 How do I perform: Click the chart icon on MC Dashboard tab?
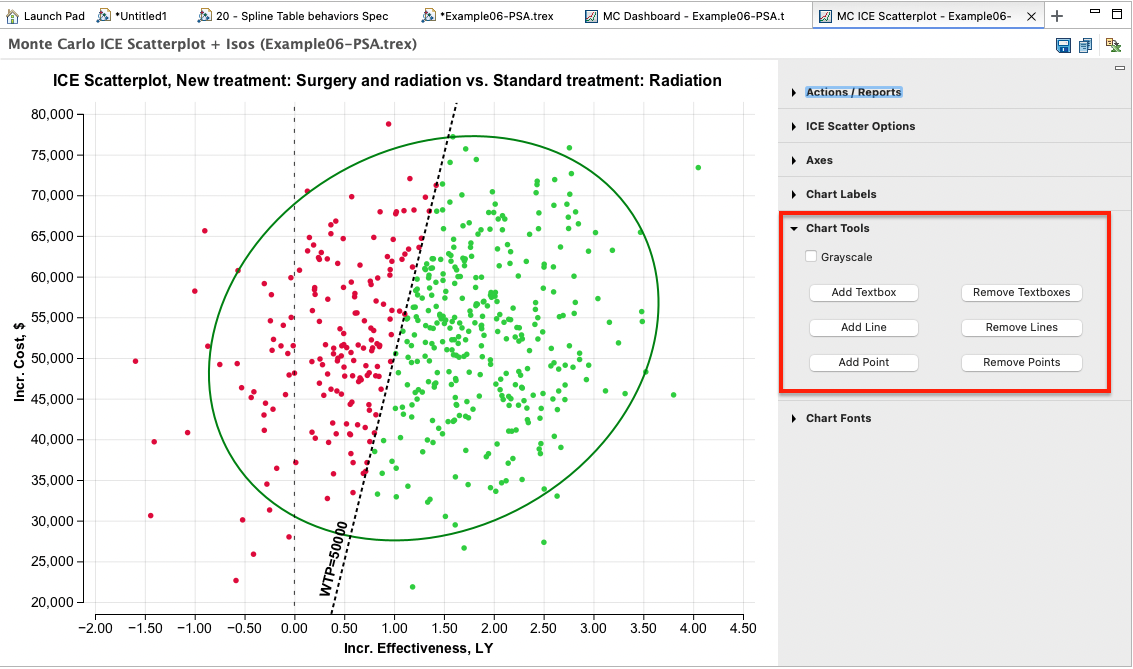[592, 15]
